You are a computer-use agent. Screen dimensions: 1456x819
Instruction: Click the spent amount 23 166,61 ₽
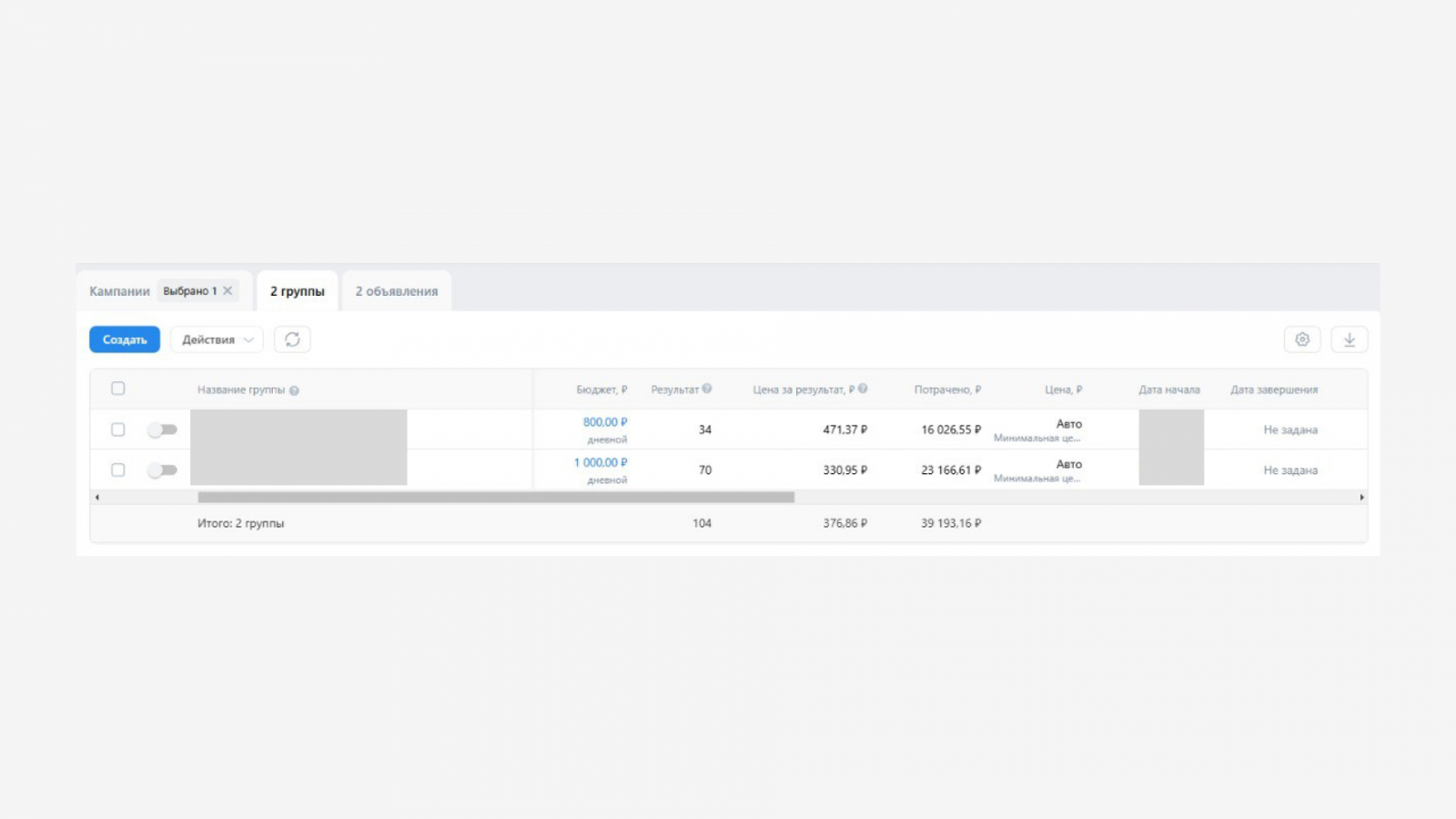(x=951, y=470)
